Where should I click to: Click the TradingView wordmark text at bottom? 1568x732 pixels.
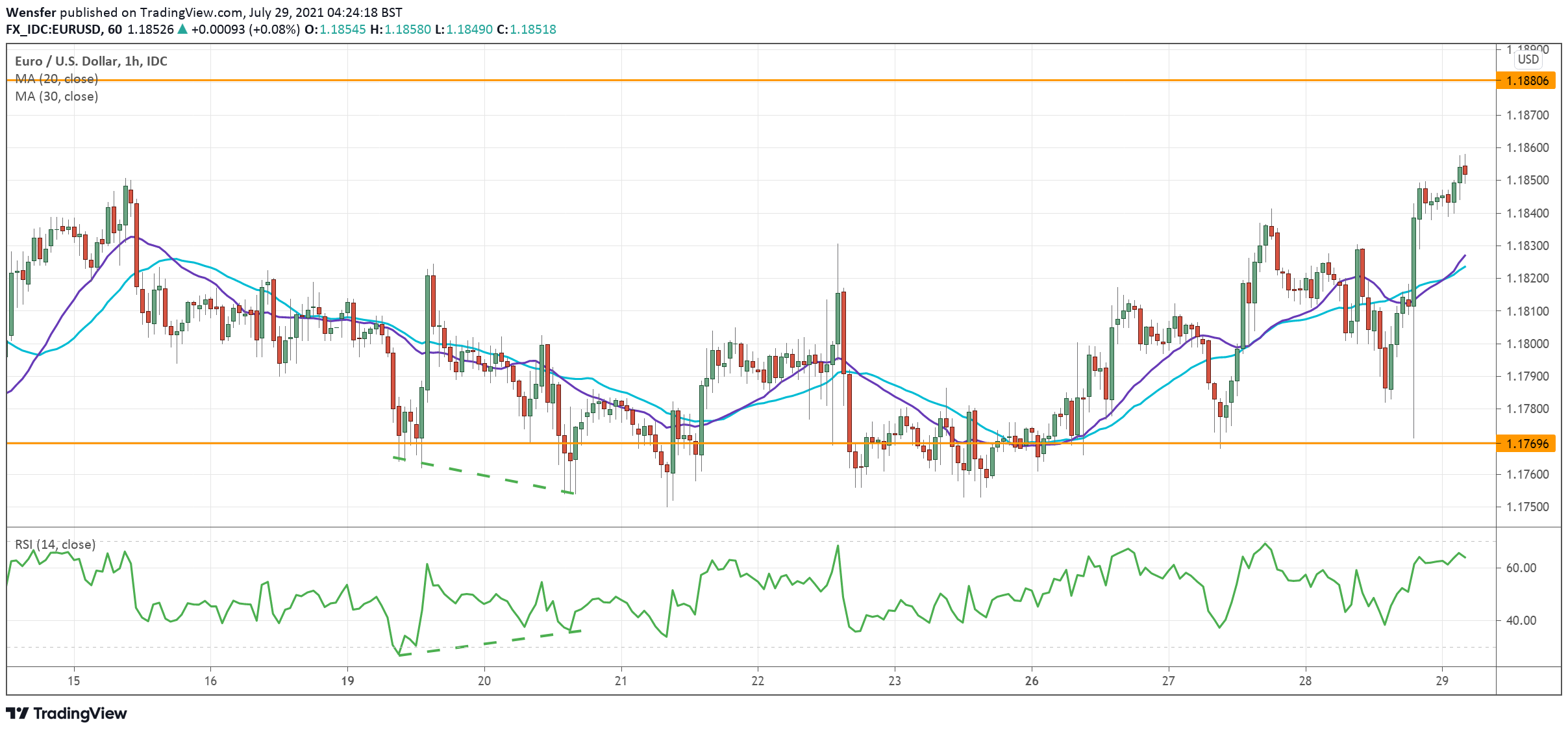(80, 713)
